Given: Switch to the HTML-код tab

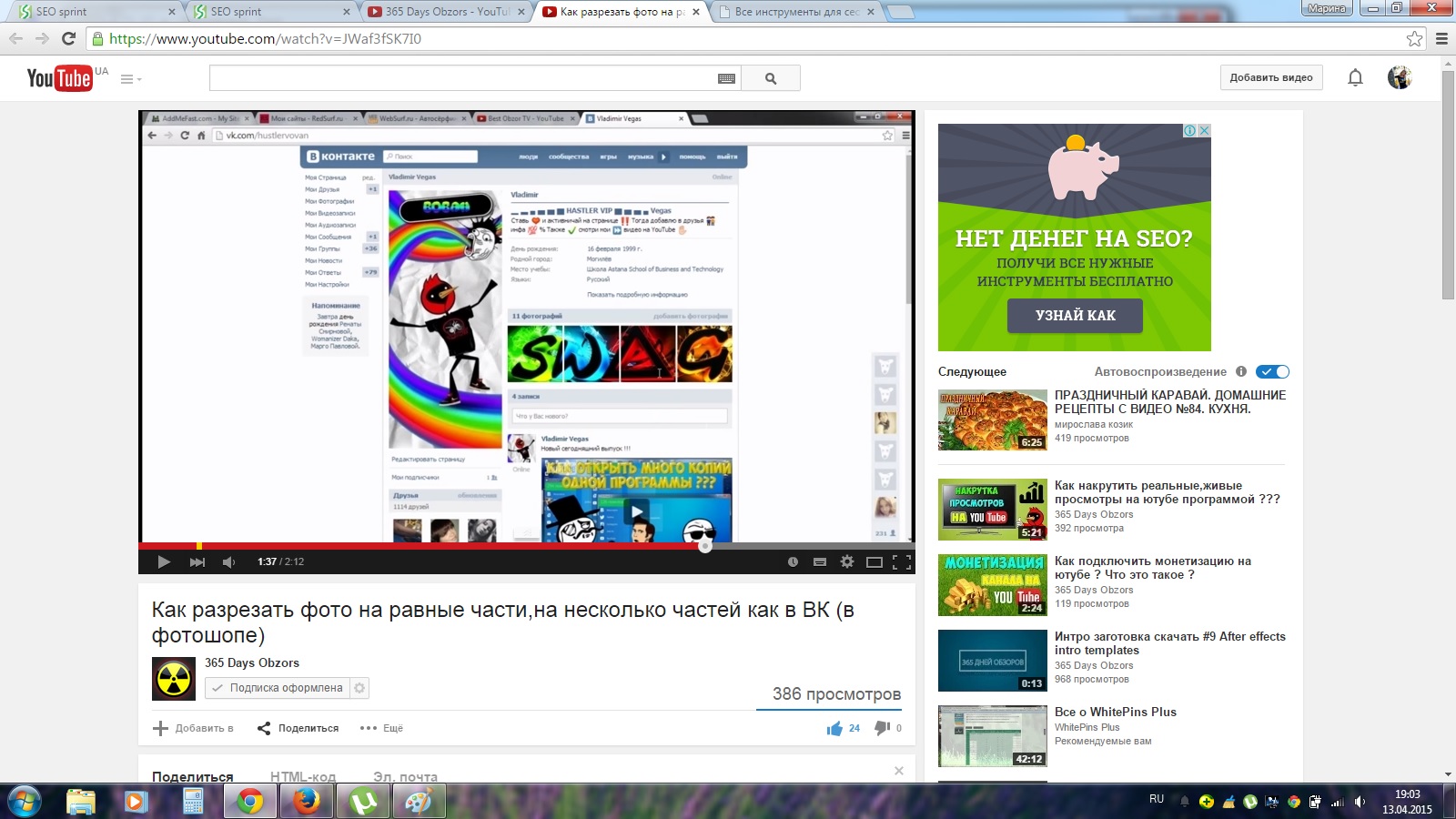Looking at the screenshot, I should (x=303, y=776).
